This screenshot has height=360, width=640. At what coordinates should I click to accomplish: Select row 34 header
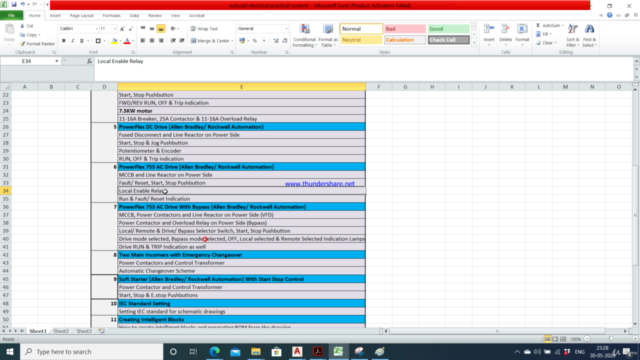click(x=6, y=191)
